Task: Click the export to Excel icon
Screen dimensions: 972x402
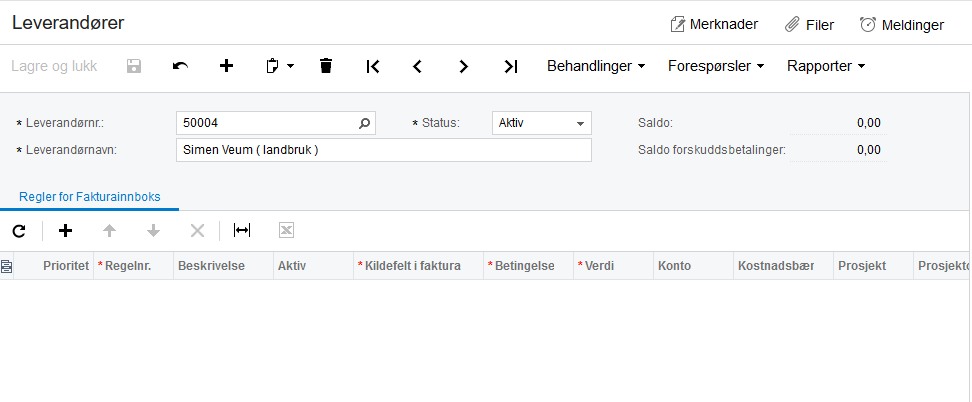Action: tap(286, 231)
